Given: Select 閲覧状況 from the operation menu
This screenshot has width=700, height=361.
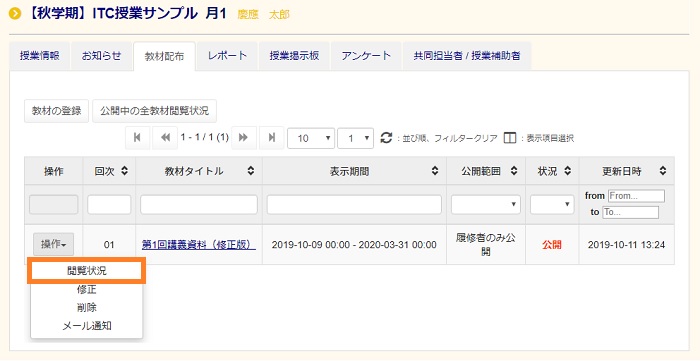Looking at the screenshot, I should (87, 270).
